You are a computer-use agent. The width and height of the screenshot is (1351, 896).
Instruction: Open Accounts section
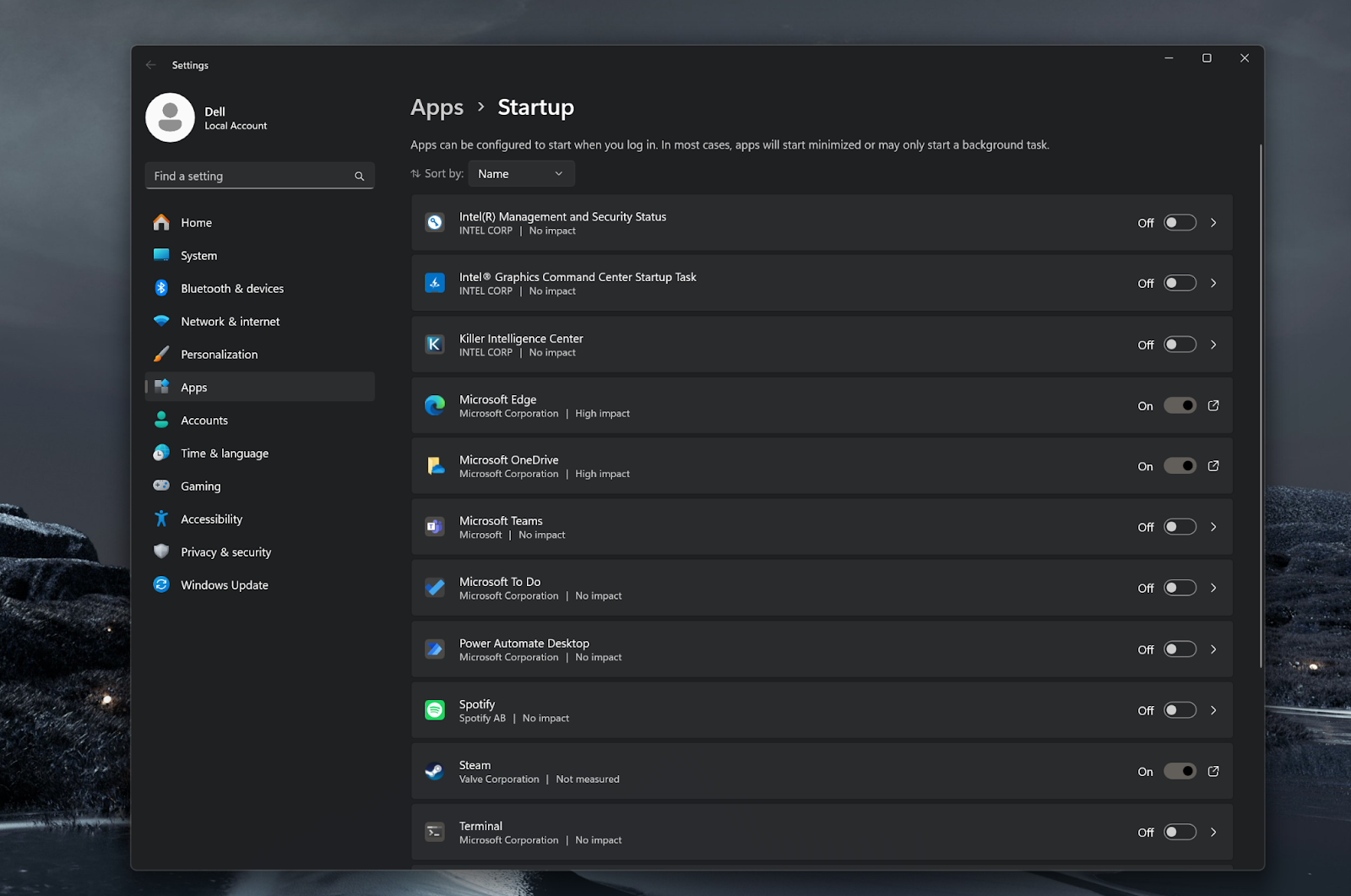tap(259, 421)
